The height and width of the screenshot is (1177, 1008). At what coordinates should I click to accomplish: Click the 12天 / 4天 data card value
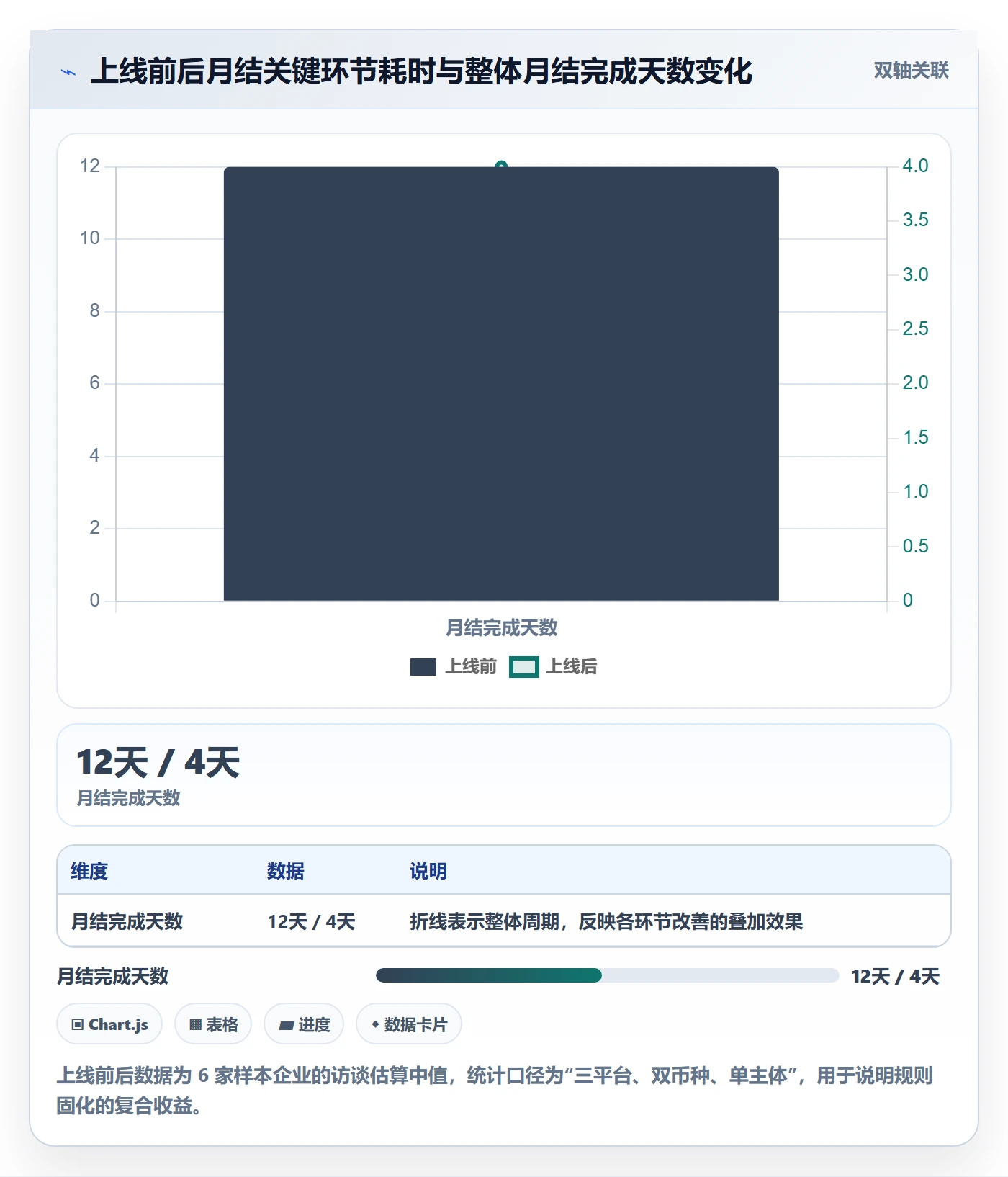click(158, 763)
